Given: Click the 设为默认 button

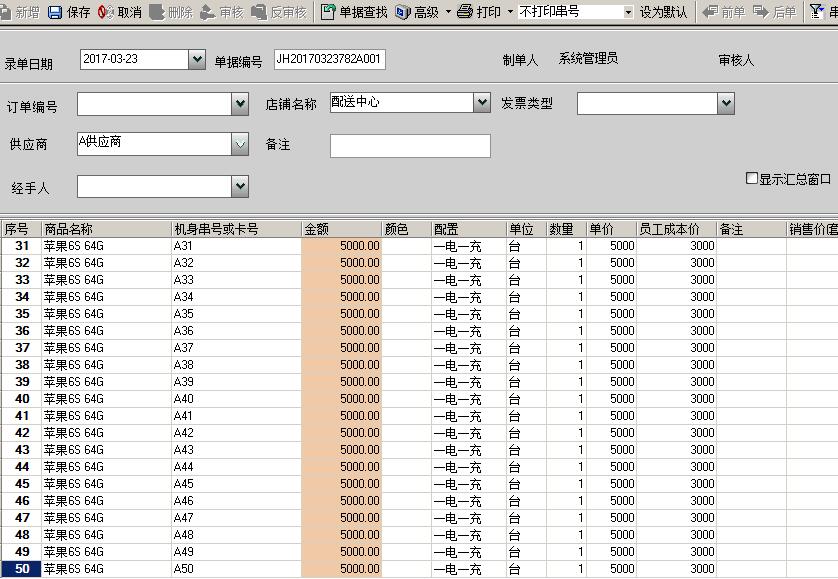Looking at the screenshot, I should pyautogui.click(x=663, y=12).
